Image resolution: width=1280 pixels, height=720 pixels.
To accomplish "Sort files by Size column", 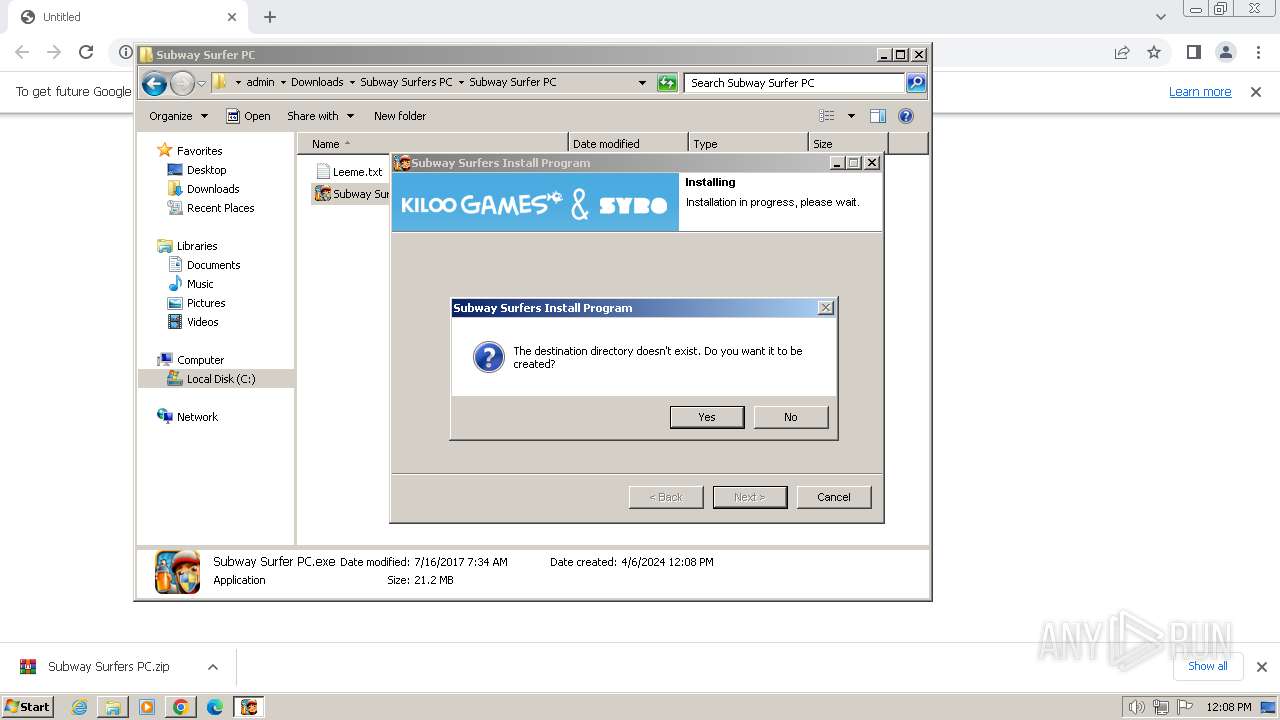I will (x=848, y=144).
